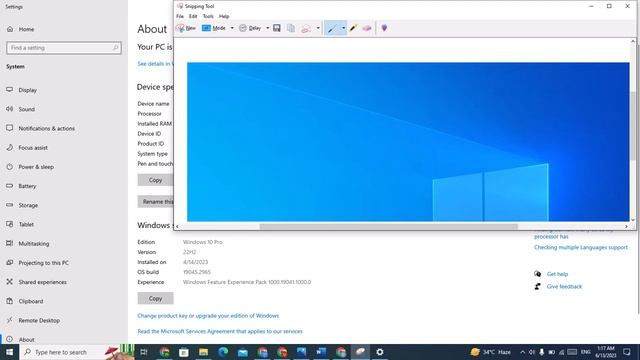
Task: Open Storage settings
Action: (x=28, y=205)
